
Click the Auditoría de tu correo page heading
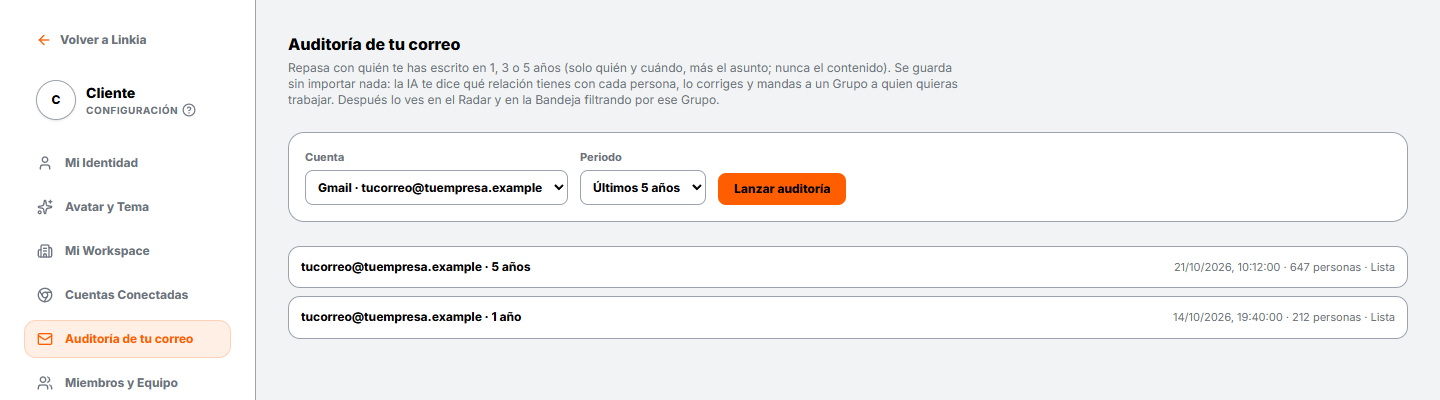(x=374, y=44)
